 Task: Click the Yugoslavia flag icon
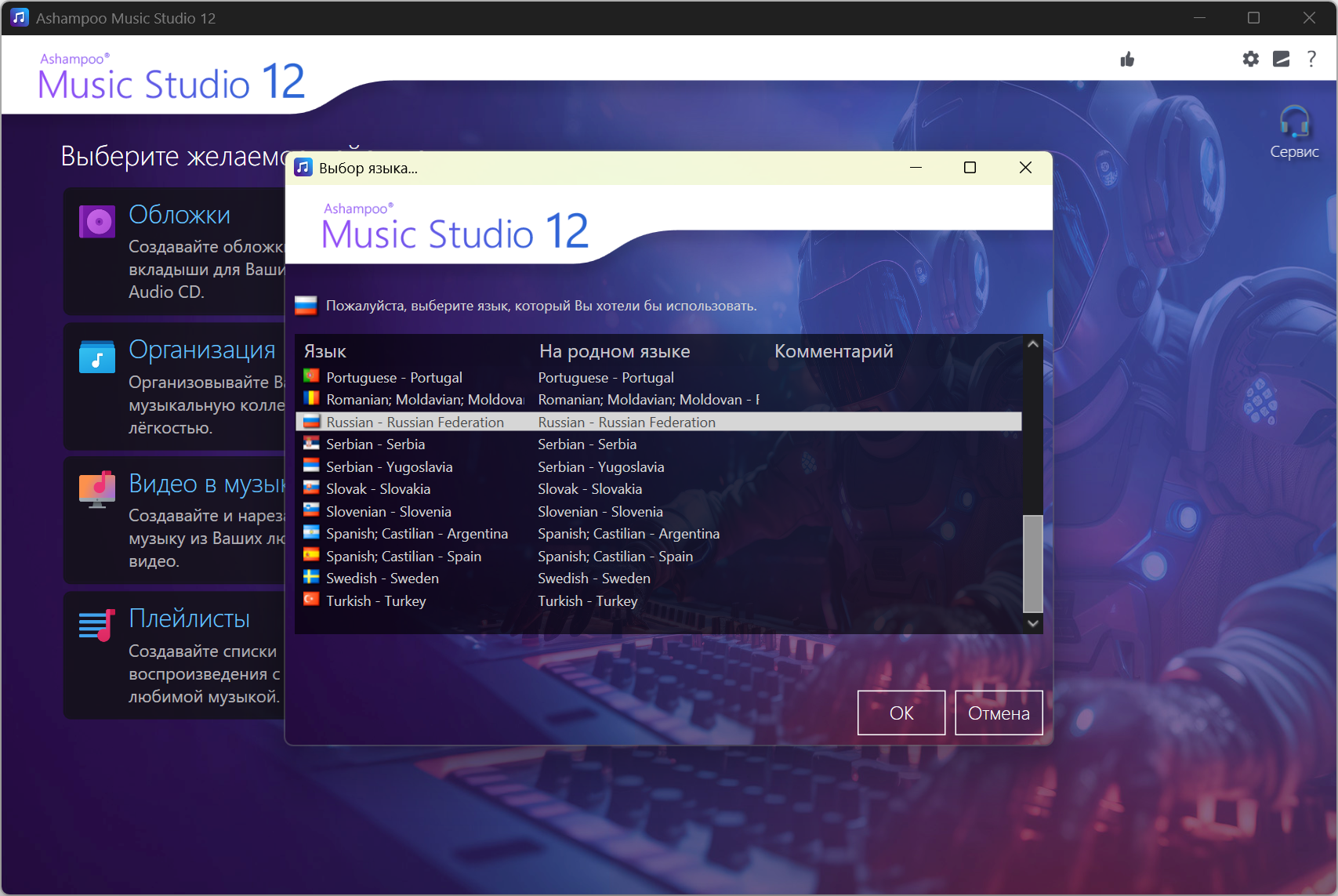311,466
